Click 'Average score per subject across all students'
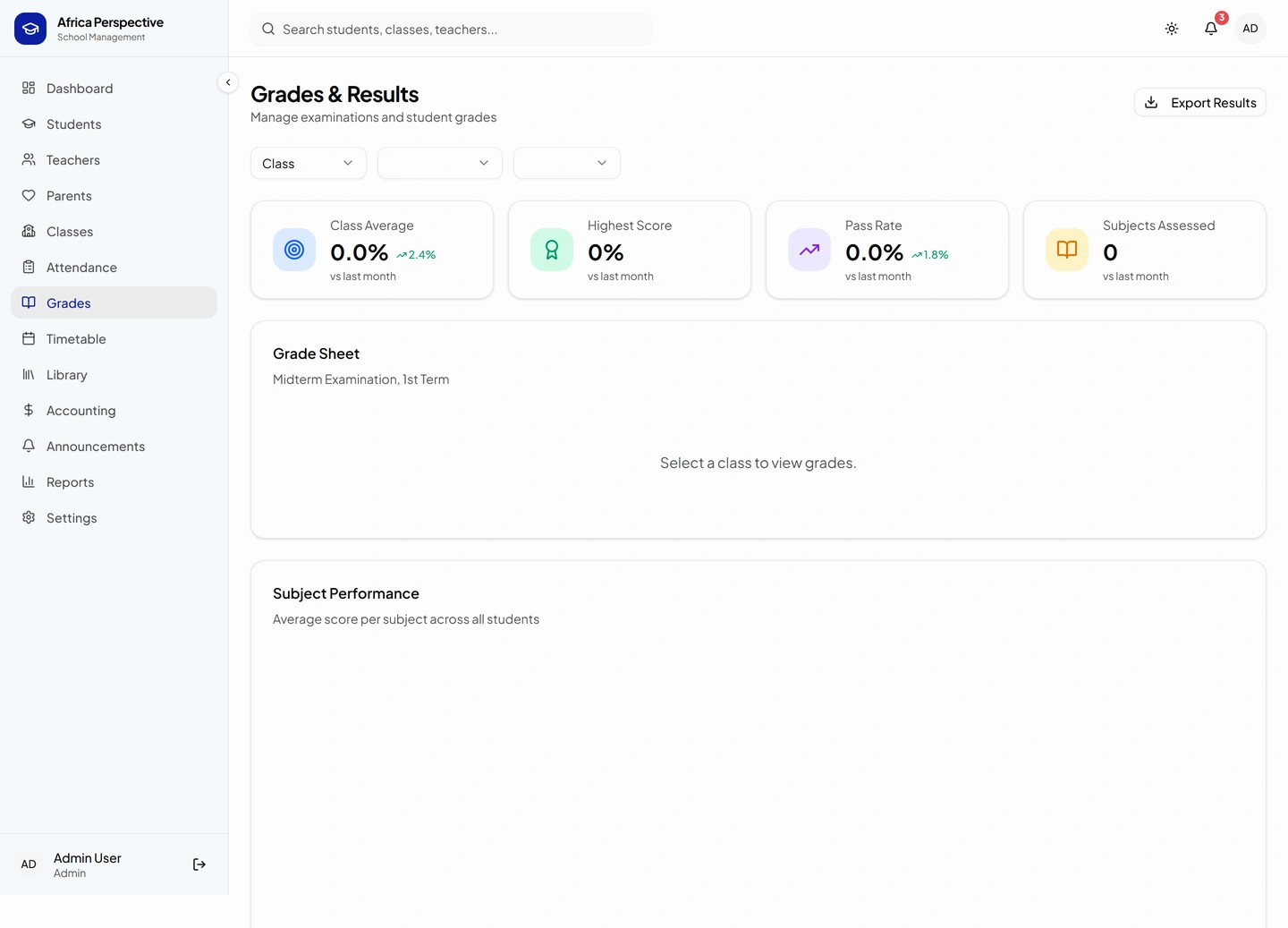This screenshot has width=1288, height=928. pyautogui.click(x=406, y=619)
